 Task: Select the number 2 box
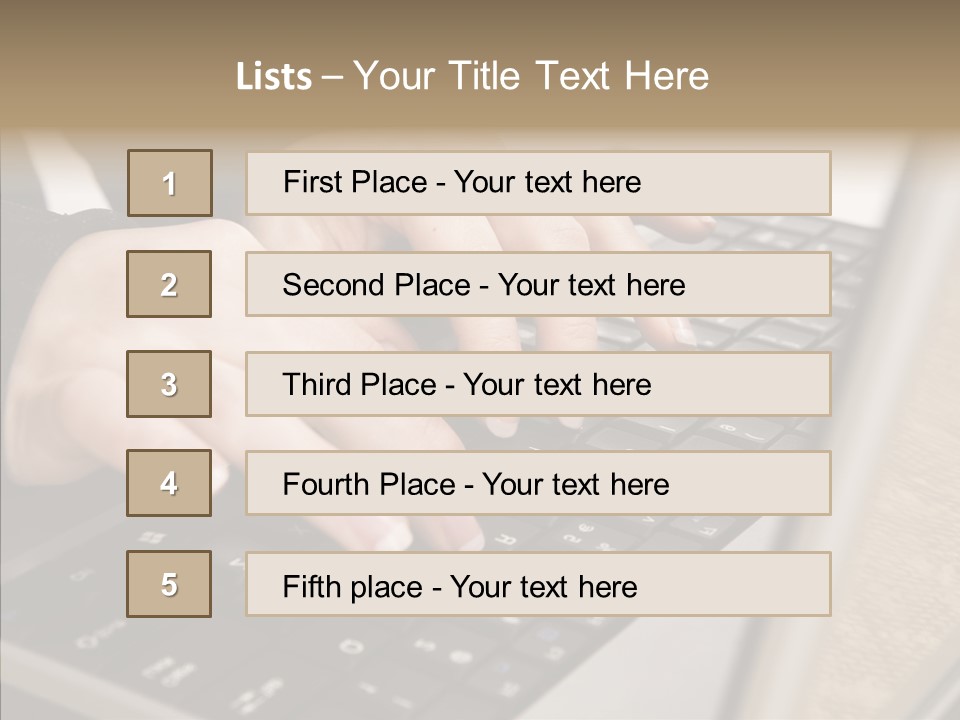[169, 284]
